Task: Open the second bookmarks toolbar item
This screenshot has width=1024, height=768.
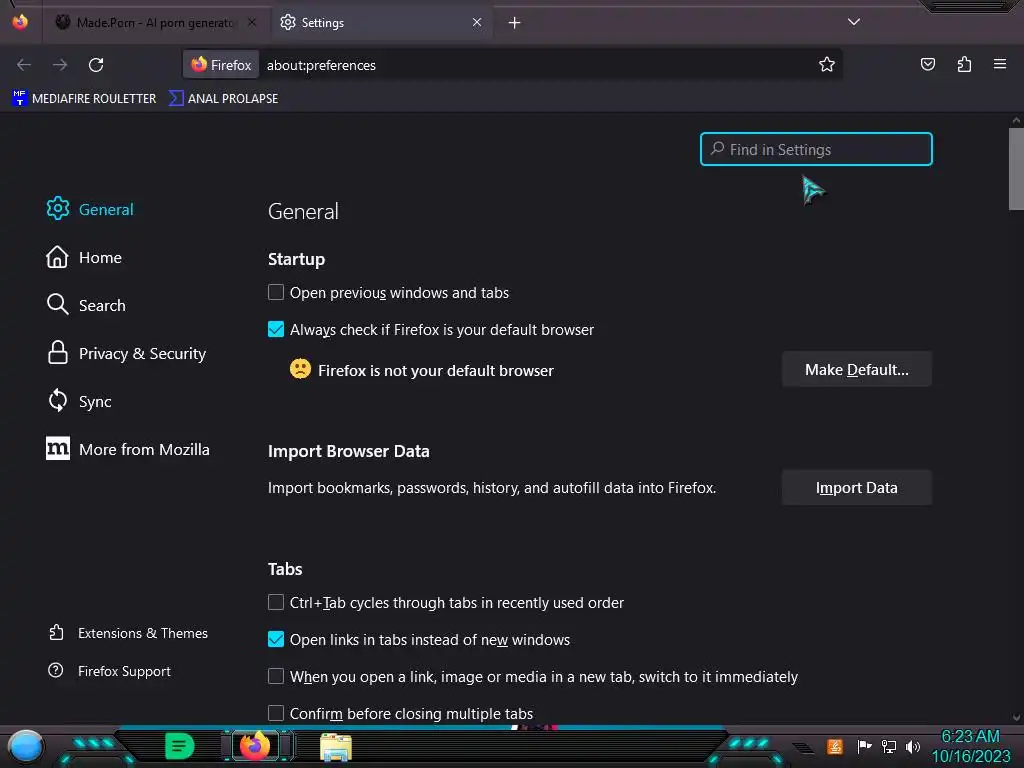Action: [x=223, y=99]
